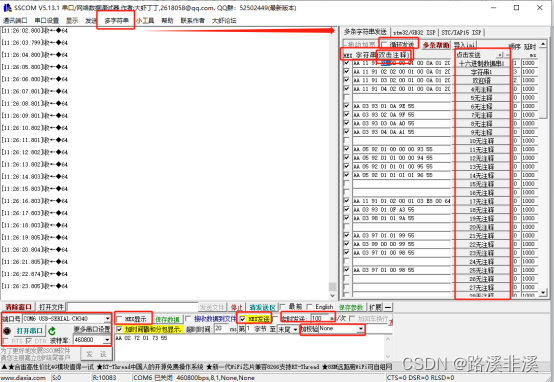Open the 帮助 menu

(x=167, y=20)
